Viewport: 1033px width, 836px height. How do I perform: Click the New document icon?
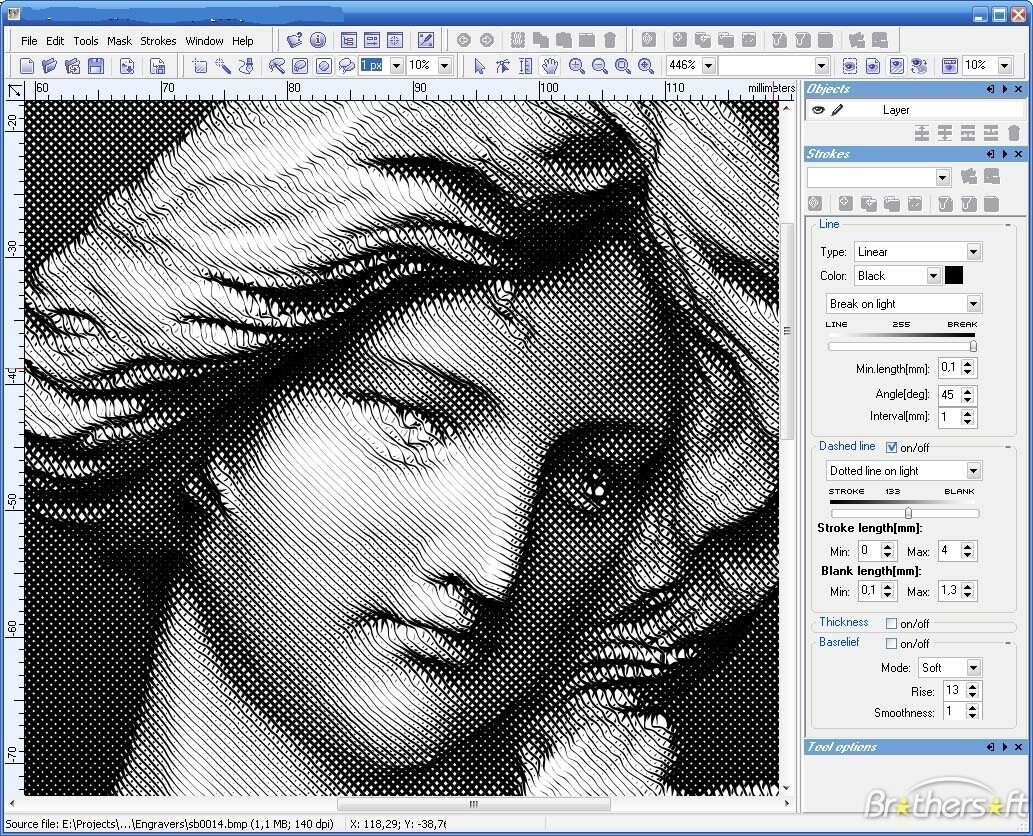[27, 66]
